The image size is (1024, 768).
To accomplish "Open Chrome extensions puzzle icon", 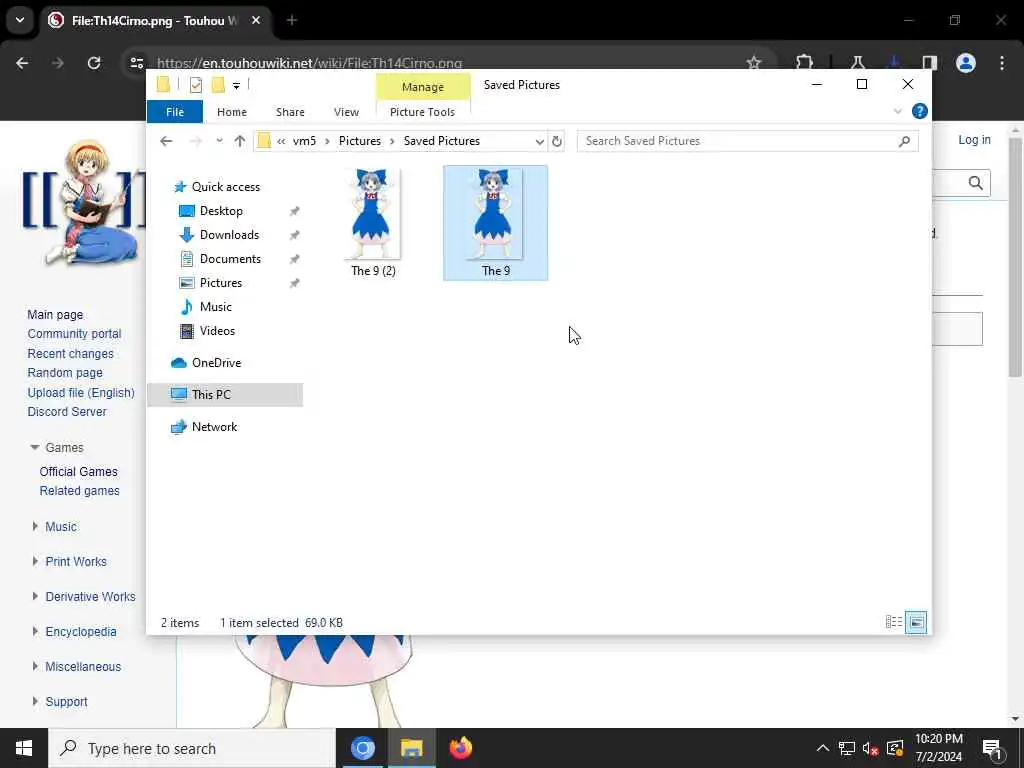I will click(804, 63).
